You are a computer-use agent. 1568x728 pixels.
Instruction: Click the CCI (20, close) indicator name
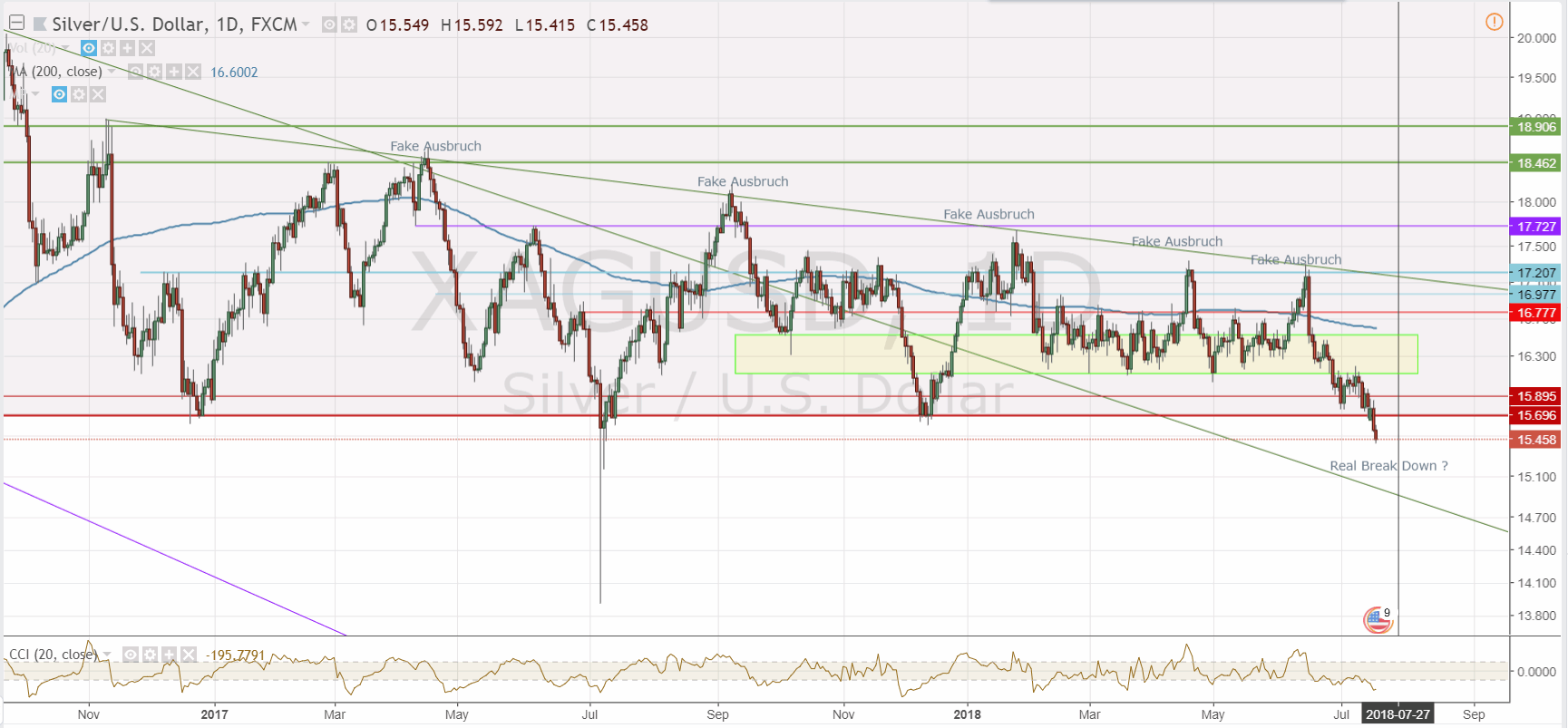[x=53, y=655]
